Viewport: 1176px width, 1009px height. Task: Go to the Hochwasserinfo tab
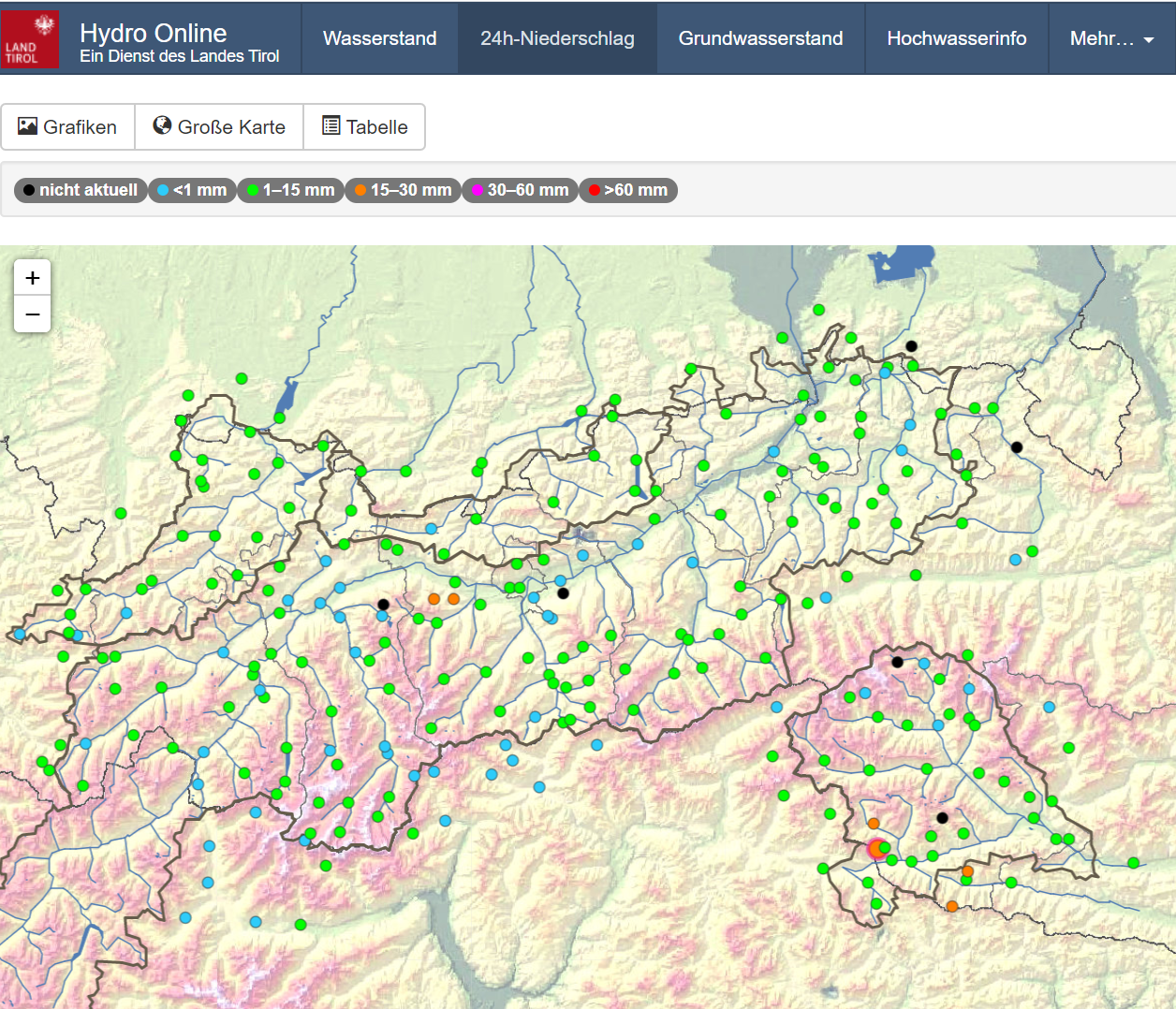(x=956, y=38)
